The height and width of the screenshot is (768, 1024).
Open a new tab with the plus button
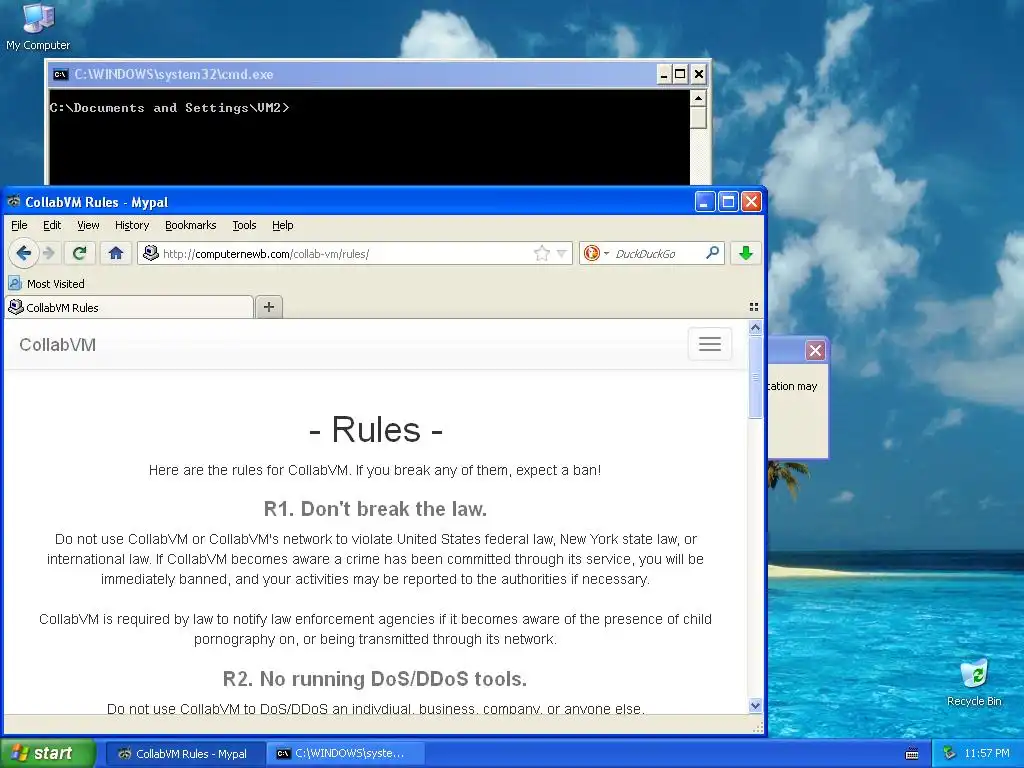pyautogui.click(x=268, y=307)
